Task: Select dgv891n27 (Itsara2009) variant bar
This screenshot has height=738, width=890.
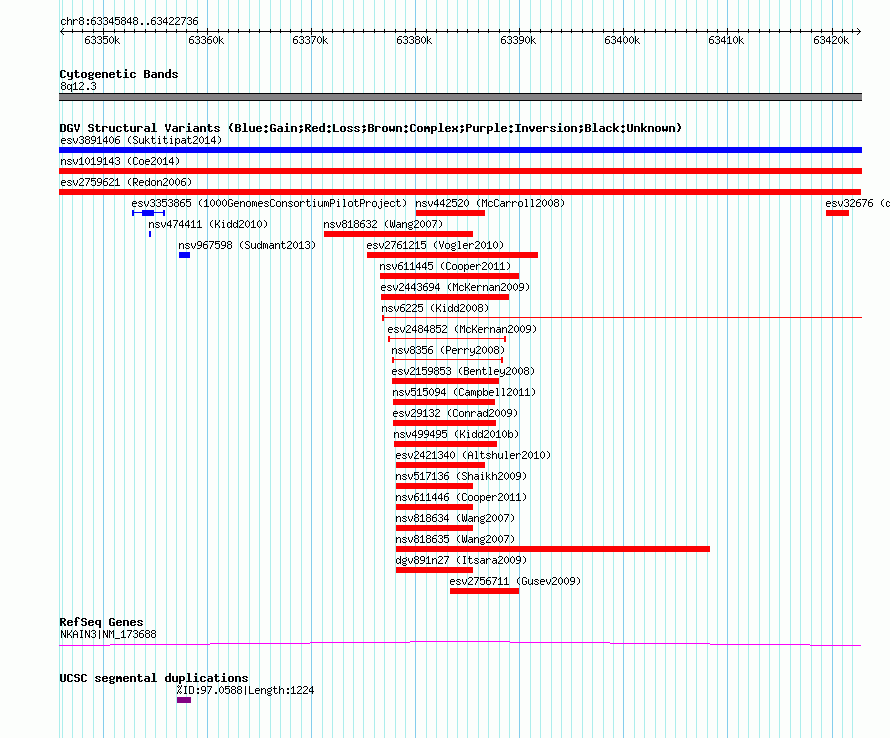Action: (434, 570)
